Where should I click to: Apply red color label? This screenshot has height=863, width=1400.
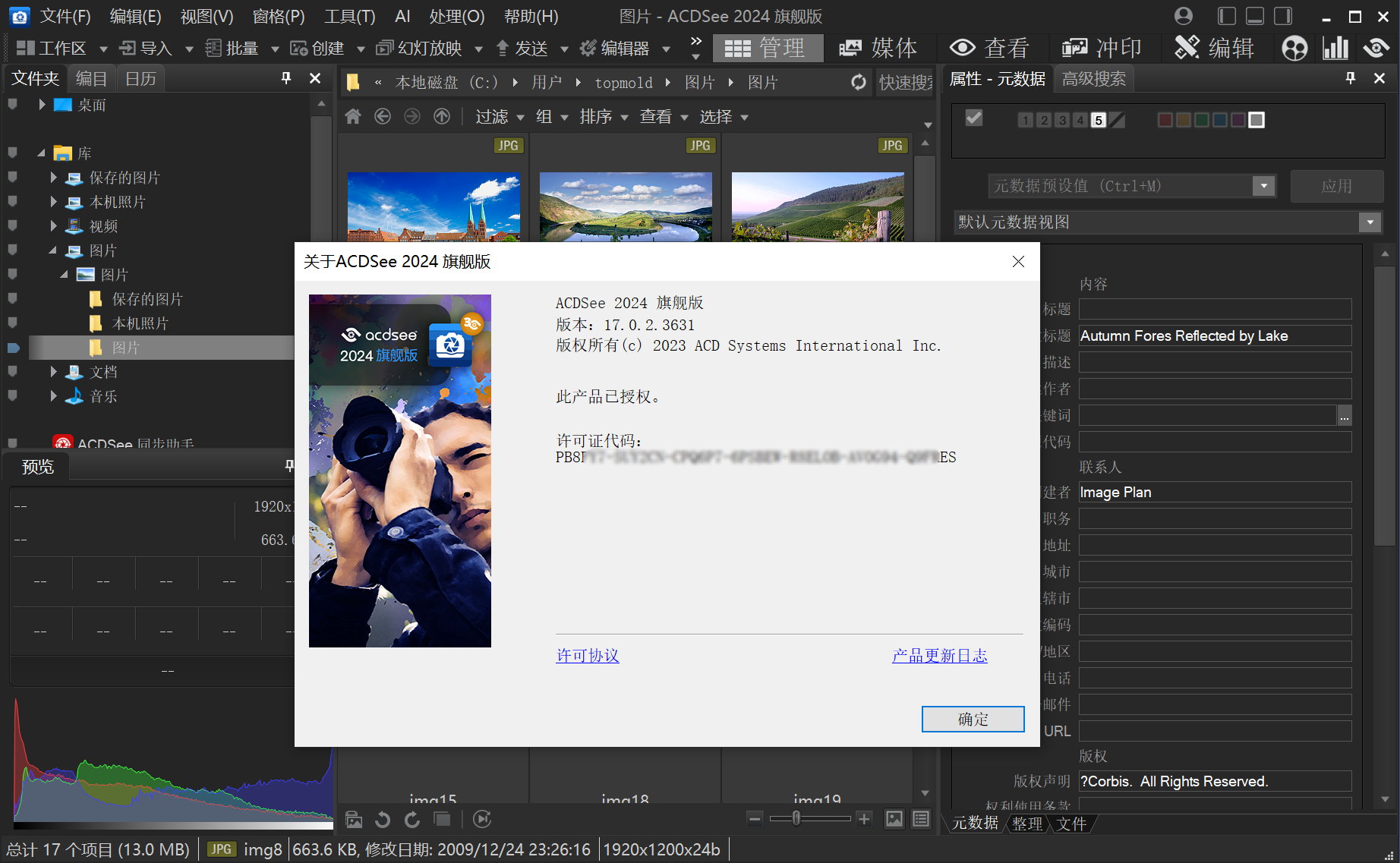[1165, 120]
